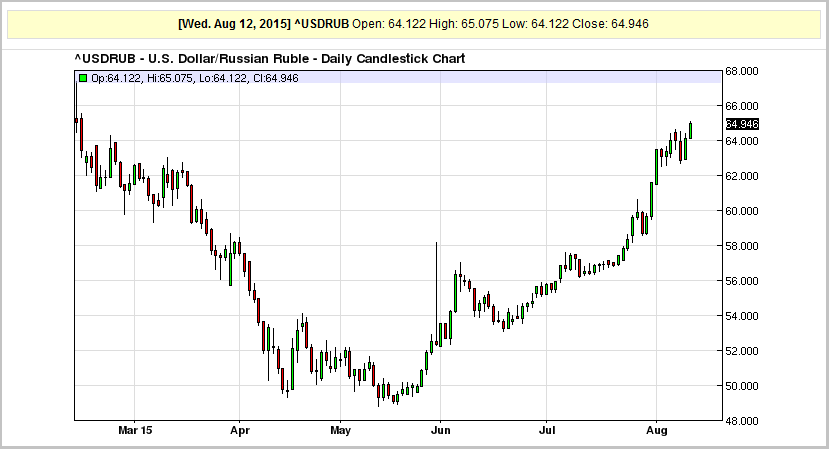829x449 pixels.
Task: Click the 54.000 price axis label
Action: (x=742, y=316)
